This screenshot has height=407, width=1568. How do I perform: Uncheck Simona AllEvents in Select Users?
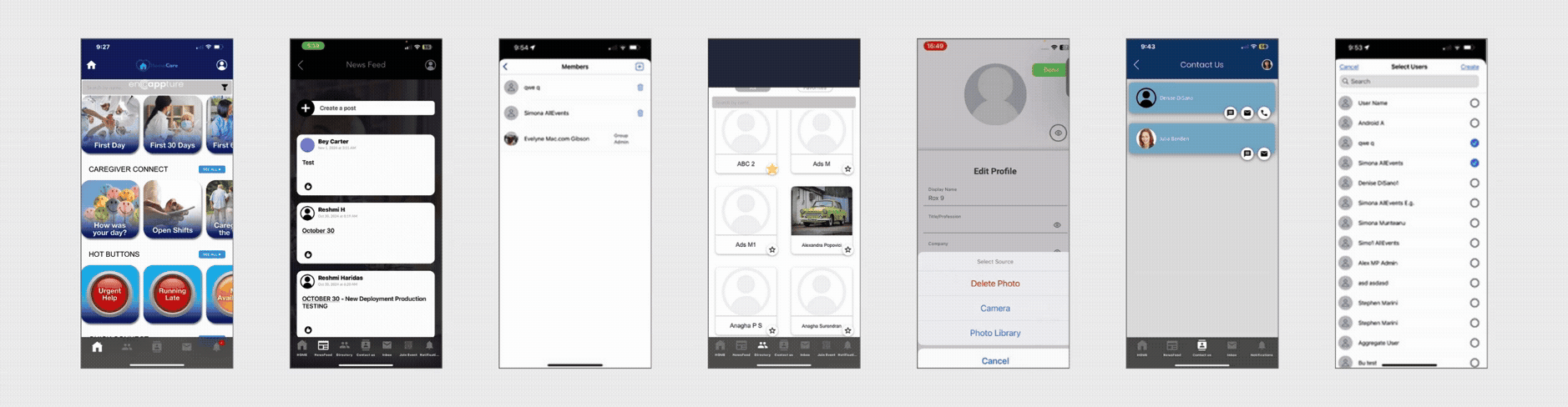[x=1474, y=163]
